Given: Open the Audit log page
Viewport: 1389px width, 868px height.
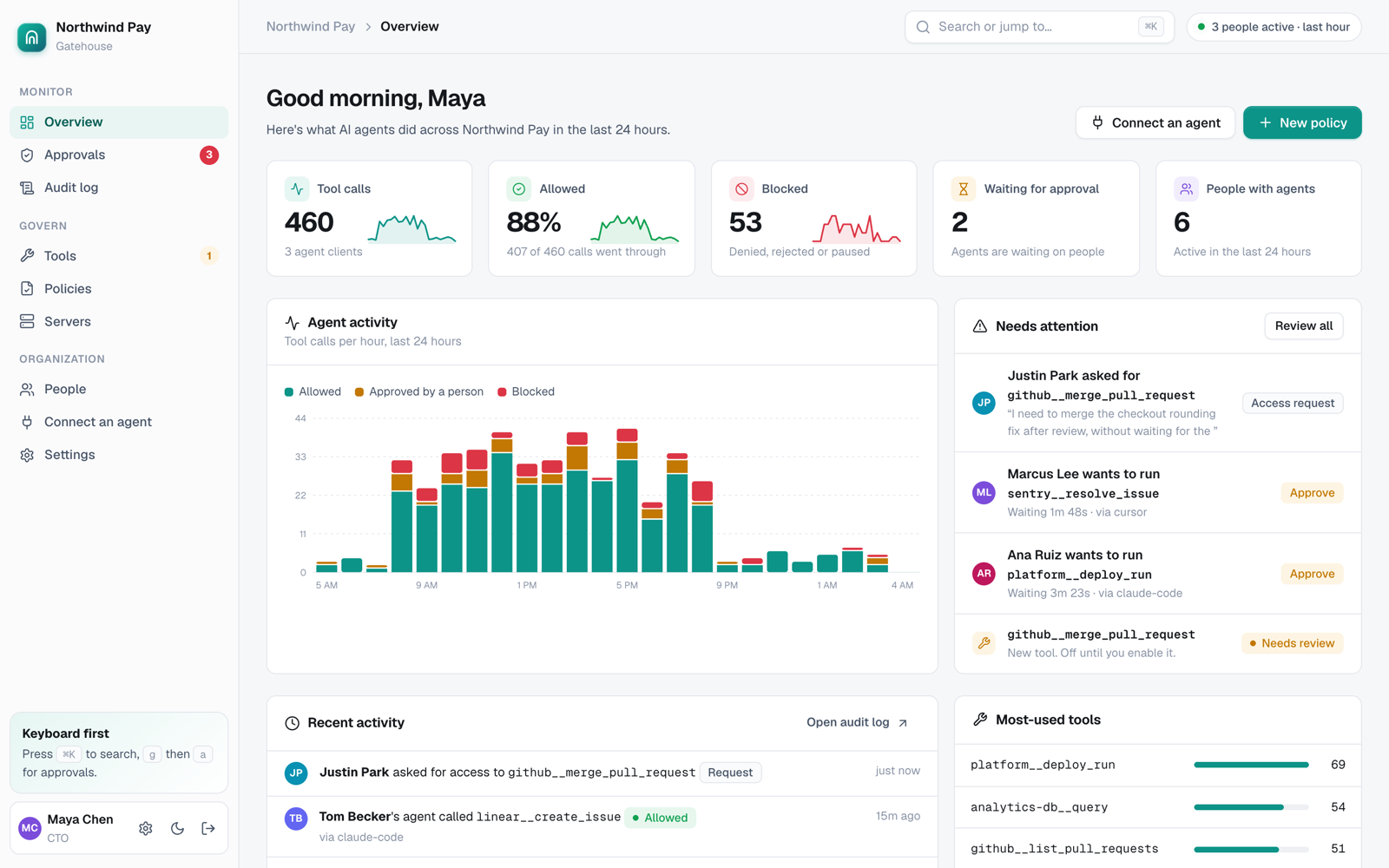Looking at the screenshot, I should [119, 187].
